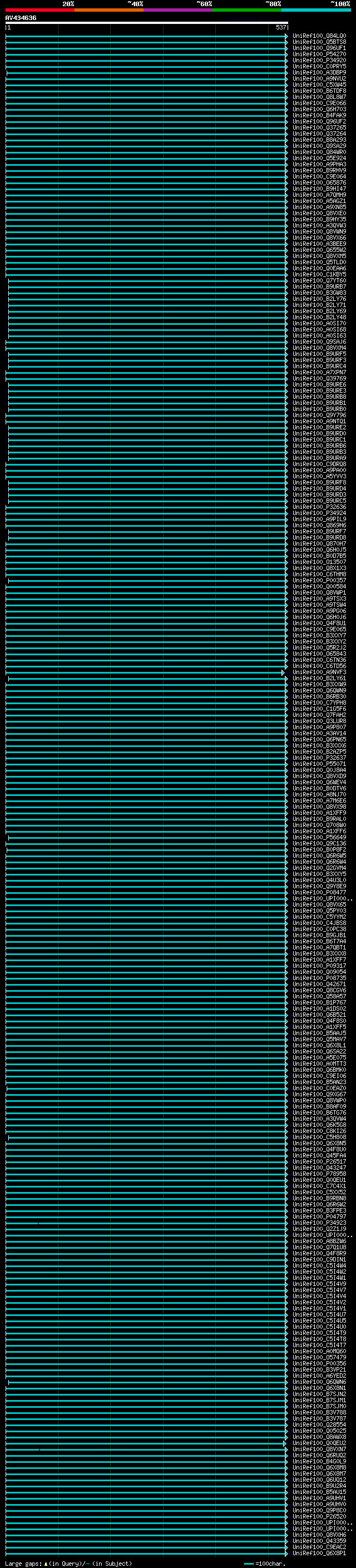The width and height of the screenshot is (356, 1568).
Task: Select the UniRef100_B9HI47 label
Action: pyautogui.click(x=319, y=189)
